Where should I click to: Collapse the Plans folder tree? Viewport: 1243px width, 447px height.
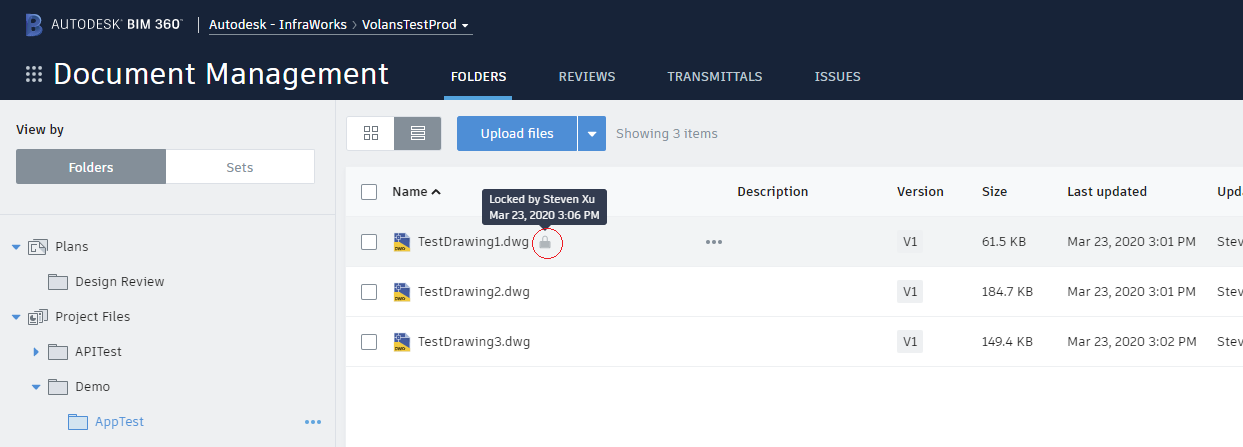[x=16, y=247]
